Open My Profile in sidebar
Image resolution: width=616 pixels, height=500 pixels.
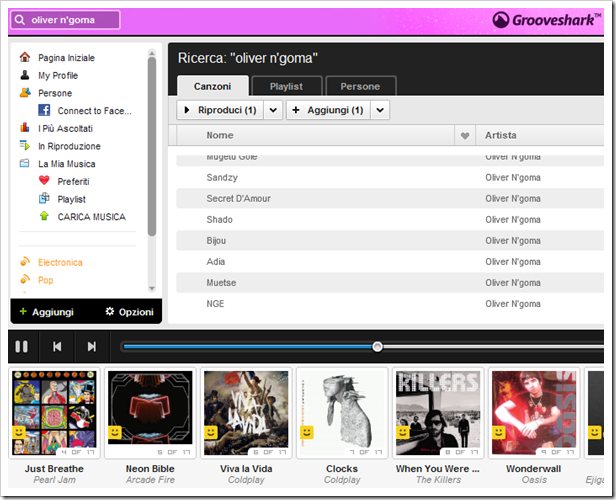(x=58, y=75)
